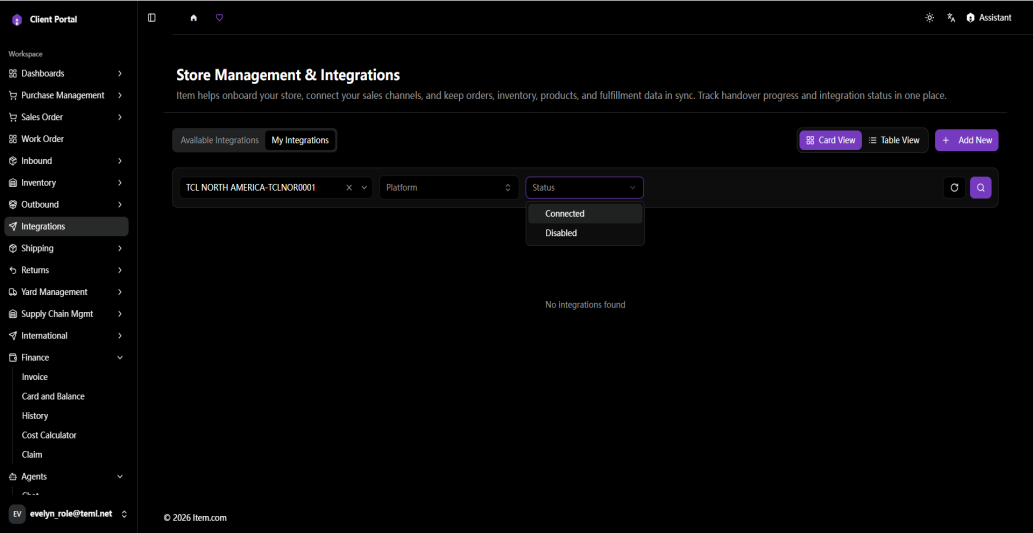Open Invoice under Finance

tap(35, 377)
